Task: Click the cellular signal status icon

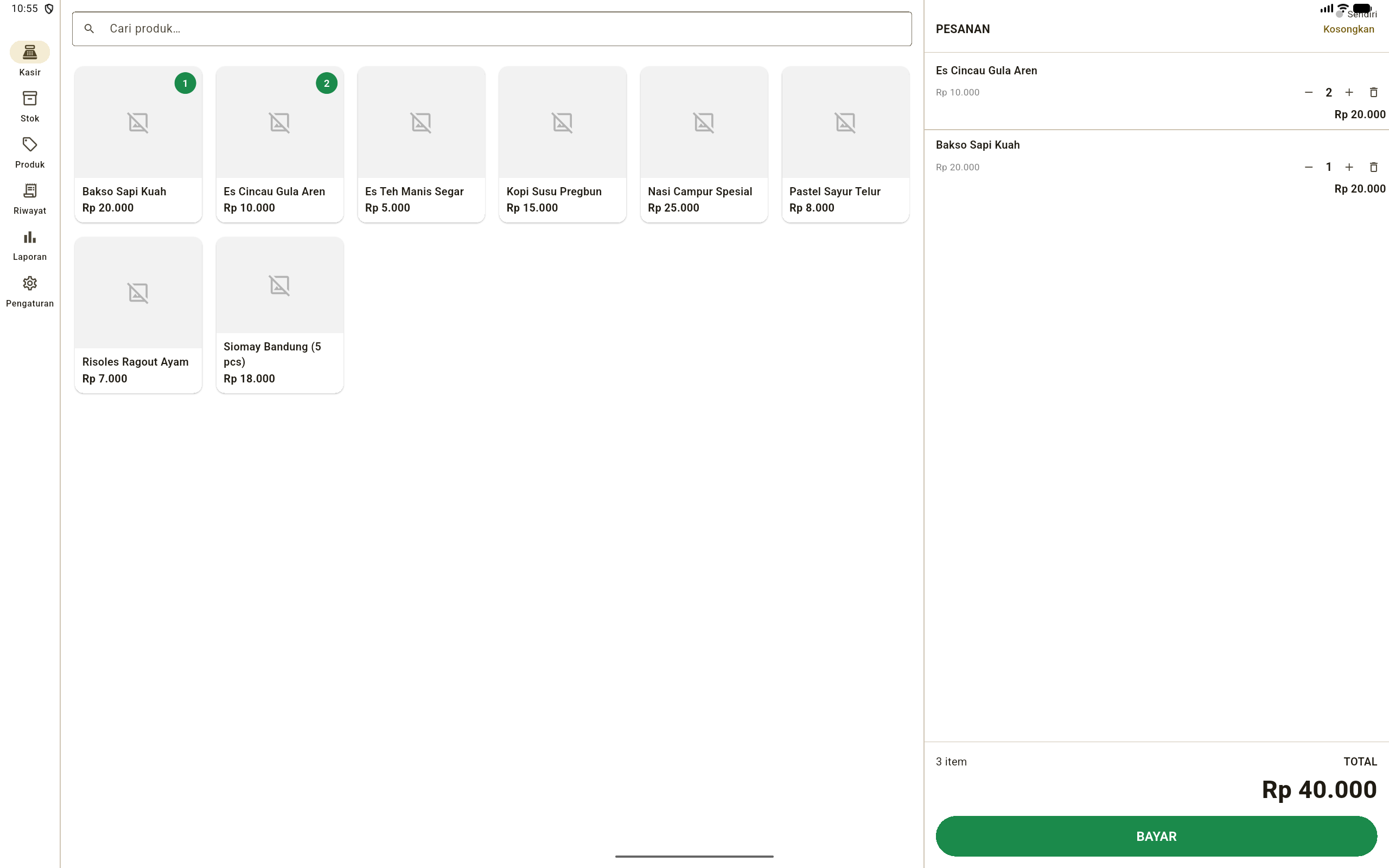Action: point(1327,8)
